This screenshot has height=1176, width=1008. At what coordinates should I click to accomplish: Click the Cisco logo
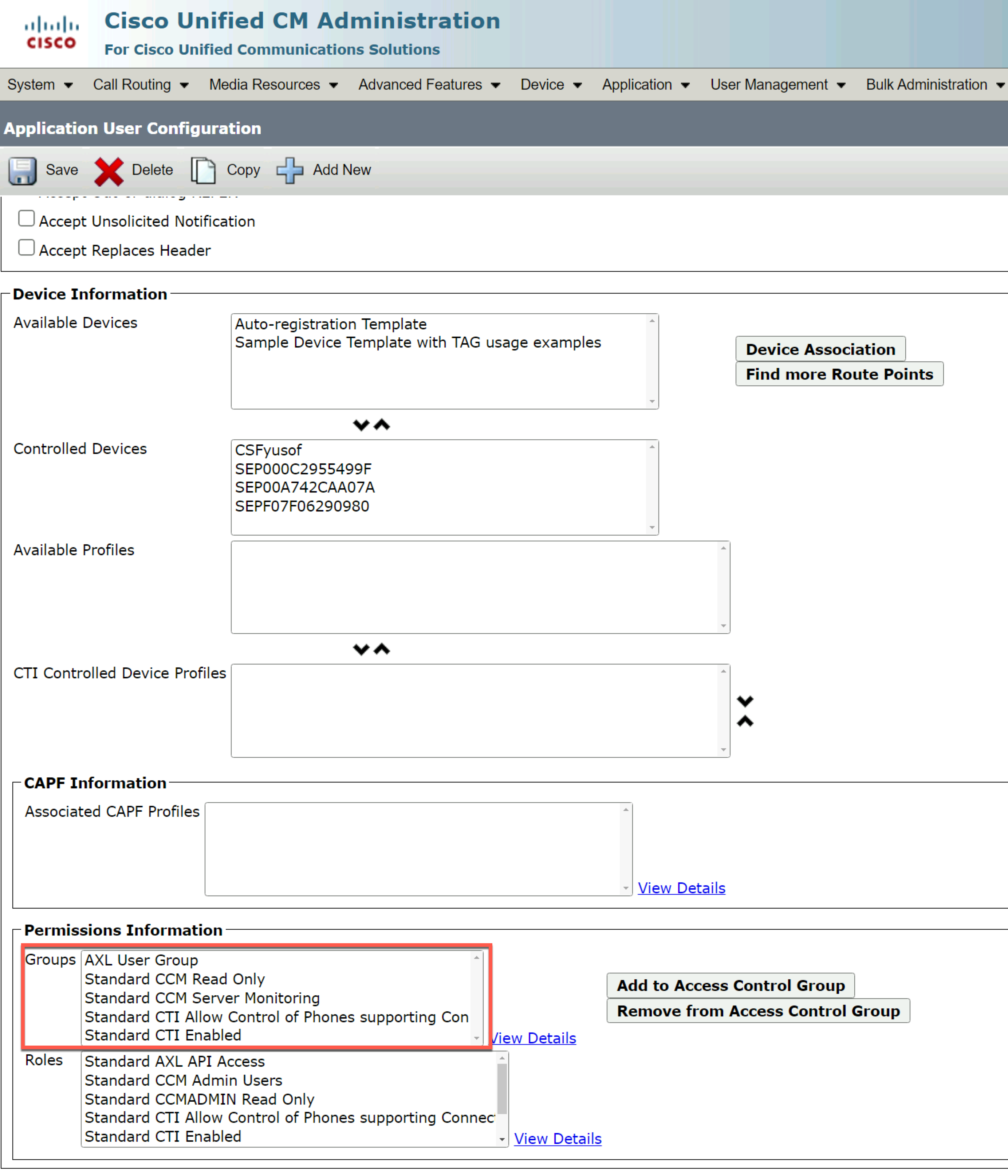point(51,32)
